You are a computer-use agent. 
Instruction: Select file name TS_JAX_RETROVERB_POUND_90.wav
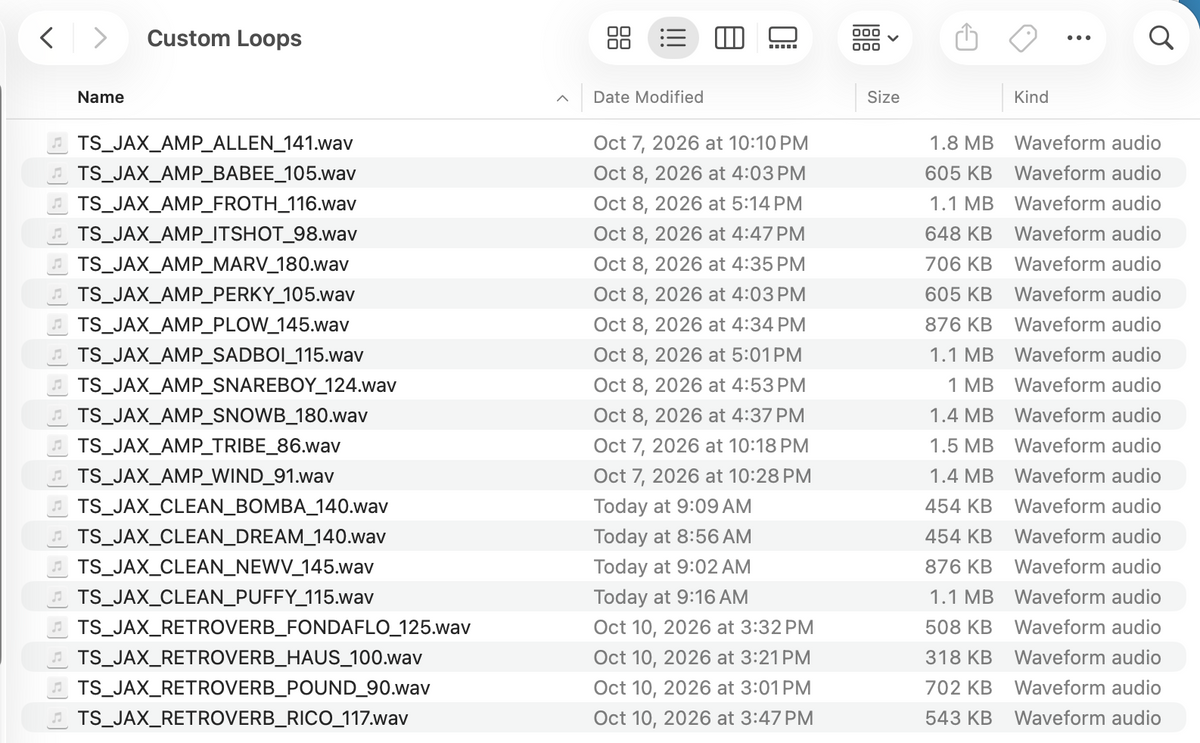tap(254, 687)
